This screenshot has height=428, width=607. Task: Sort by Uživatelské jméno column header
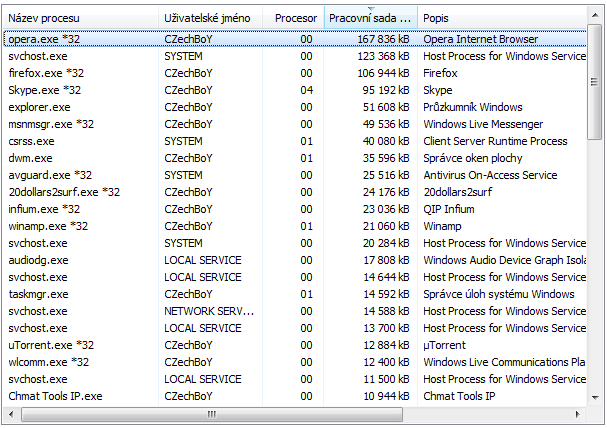point(211,18)
